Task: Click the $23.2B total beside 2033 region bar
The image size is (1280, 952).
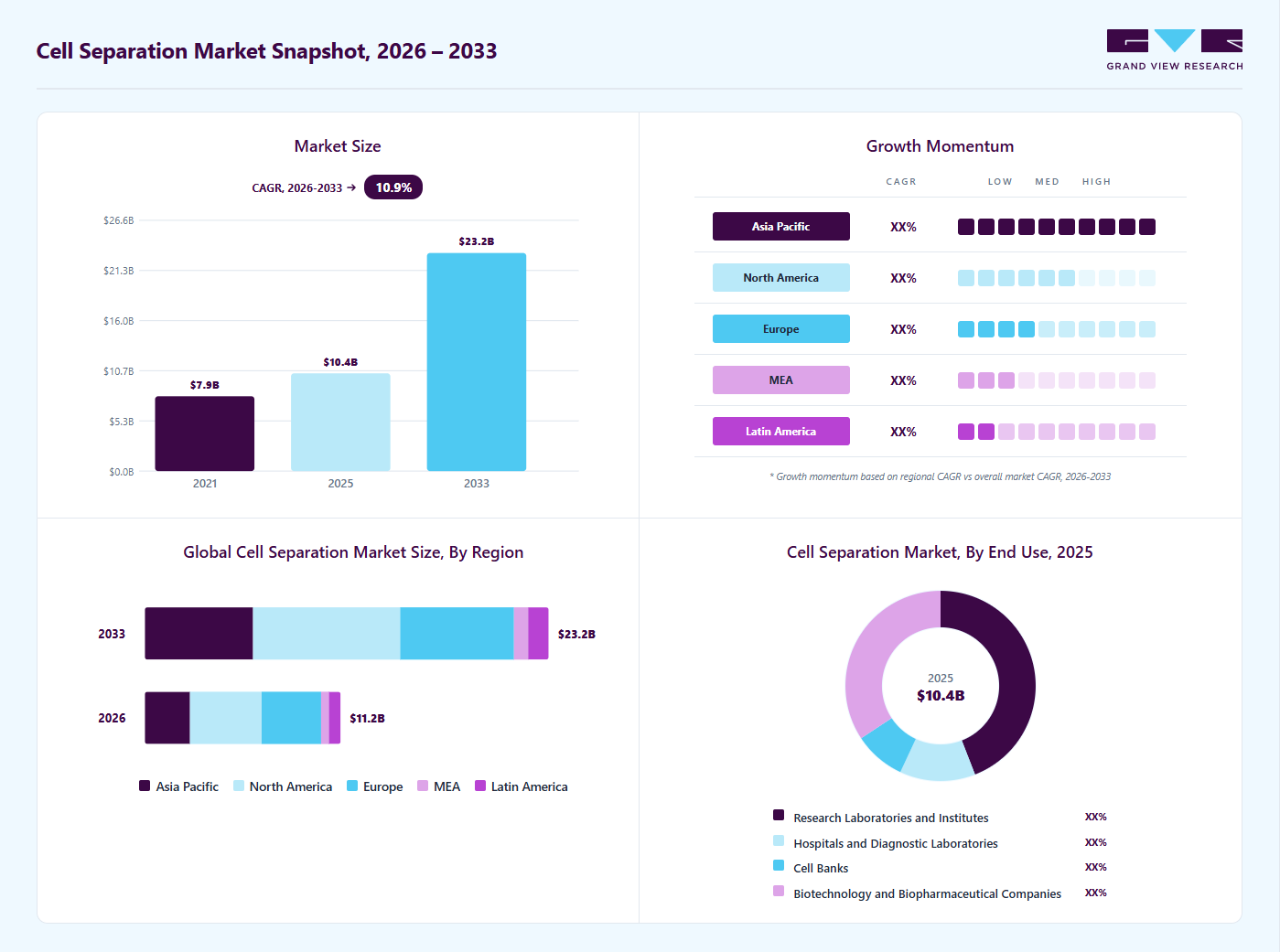Action: [576, 634]
